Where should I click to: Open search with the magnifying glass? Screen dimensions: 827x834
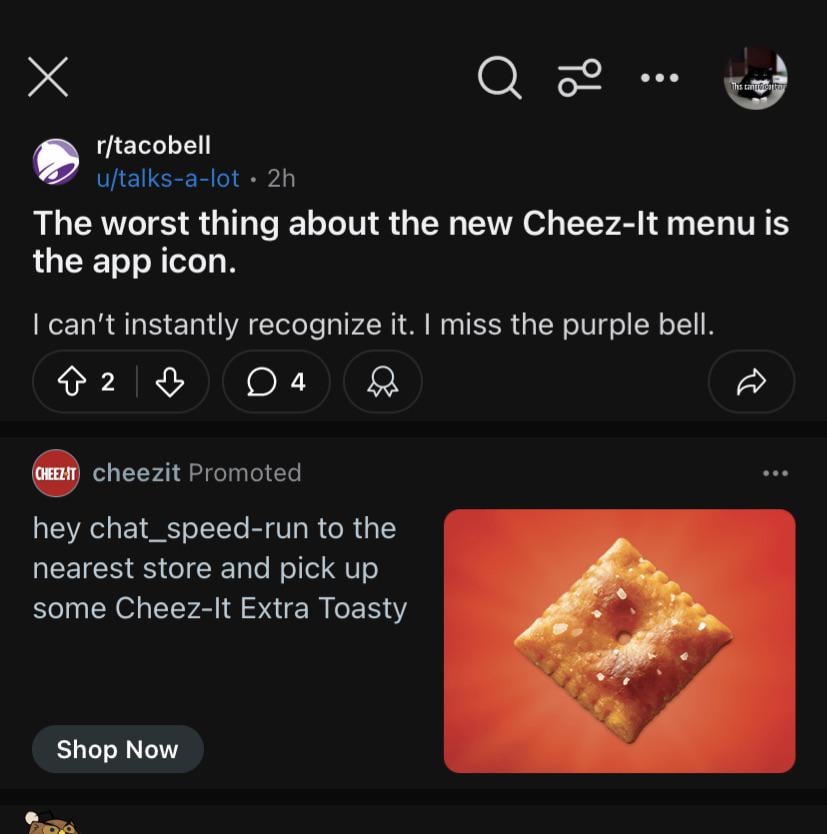(x=498, y=77)
